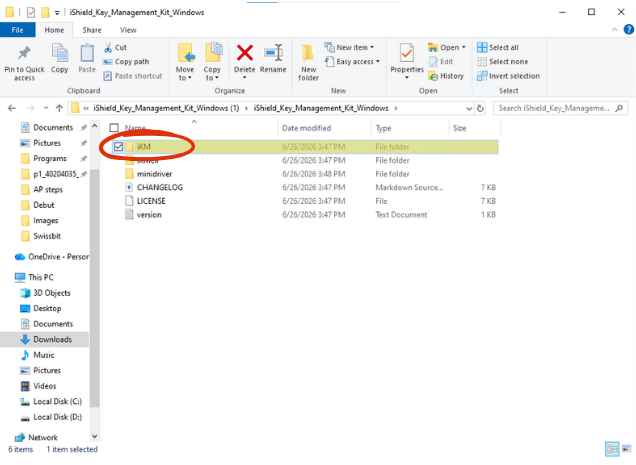This screenshot has height=465, width=636.
Task: Collapse the ribbon with the chevron
Action: click(615, 30)
